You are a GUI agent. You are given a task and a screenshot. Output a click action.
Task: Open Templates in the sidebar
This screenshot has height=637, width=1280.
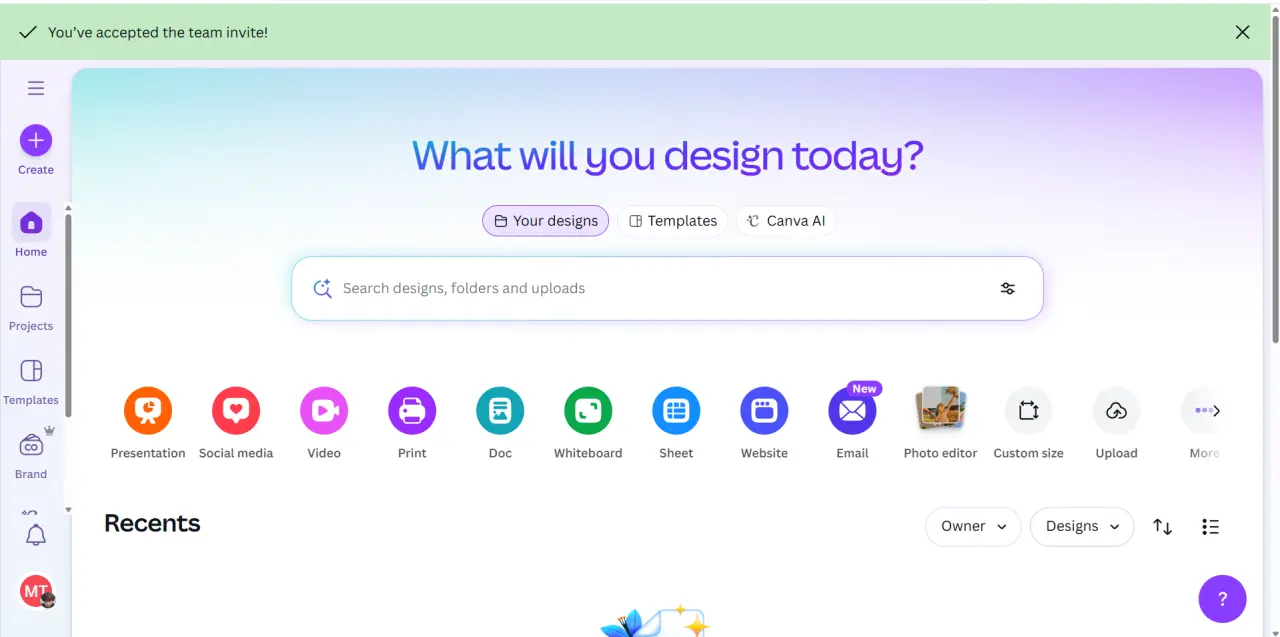[x=31, y=380]
